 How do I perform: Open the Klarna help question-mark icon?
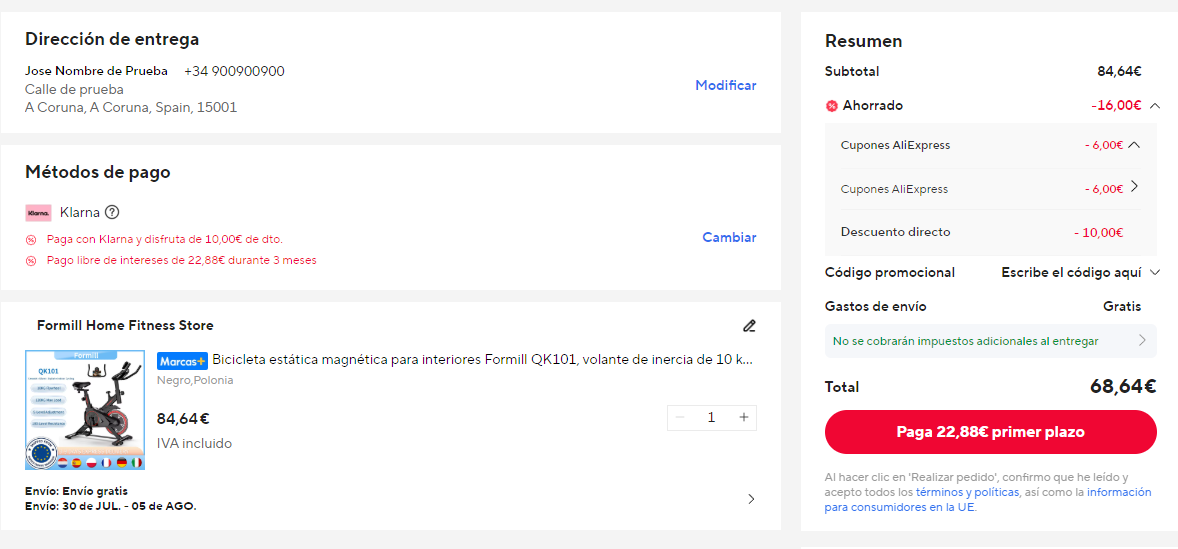coord(112,213)
